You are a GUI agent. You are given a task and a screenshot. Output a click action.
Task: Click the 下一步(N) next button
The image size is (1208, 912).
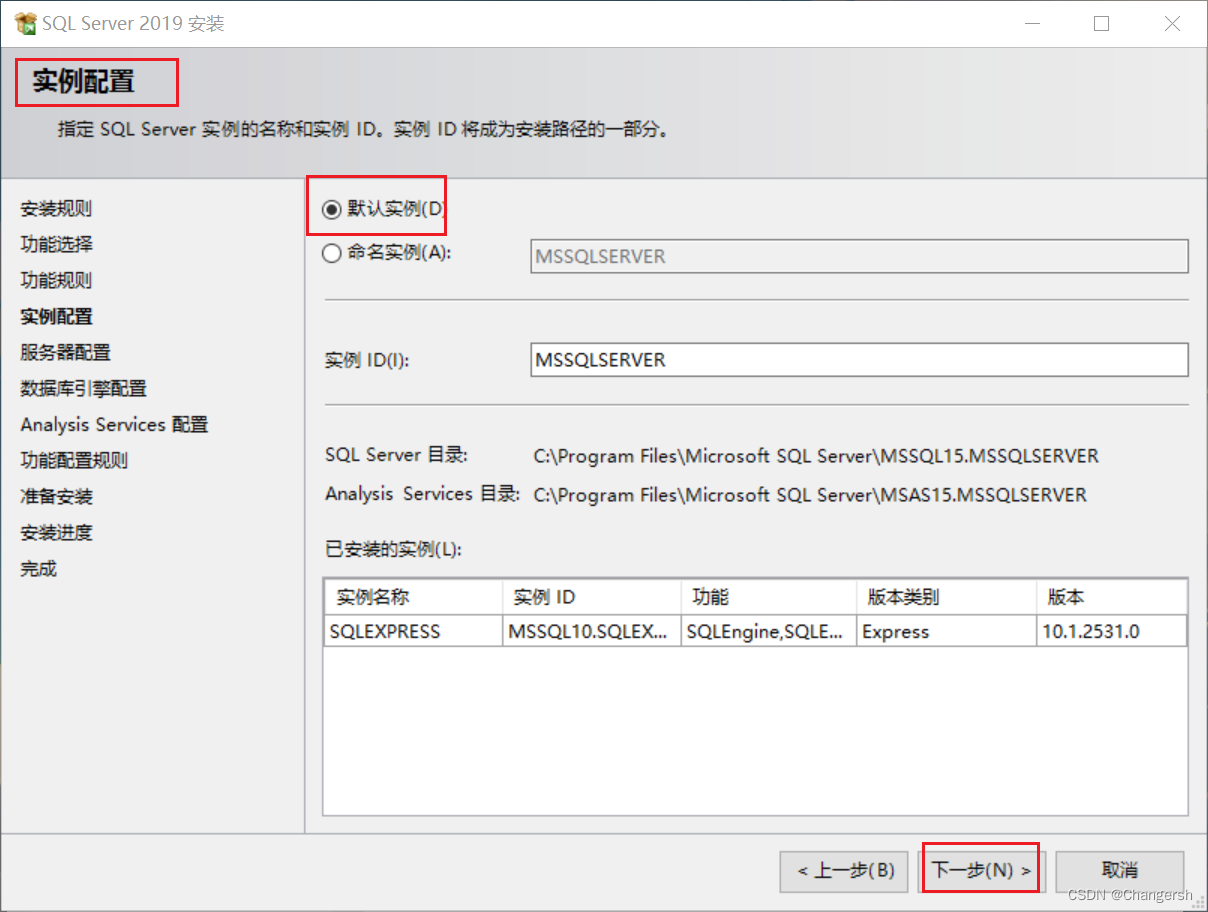[981, 871]
